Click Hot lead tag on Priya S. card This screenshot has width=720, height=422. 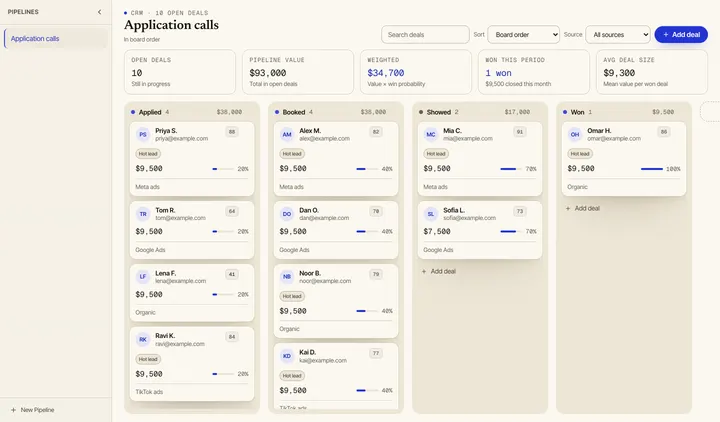click(x=148, y=154)
